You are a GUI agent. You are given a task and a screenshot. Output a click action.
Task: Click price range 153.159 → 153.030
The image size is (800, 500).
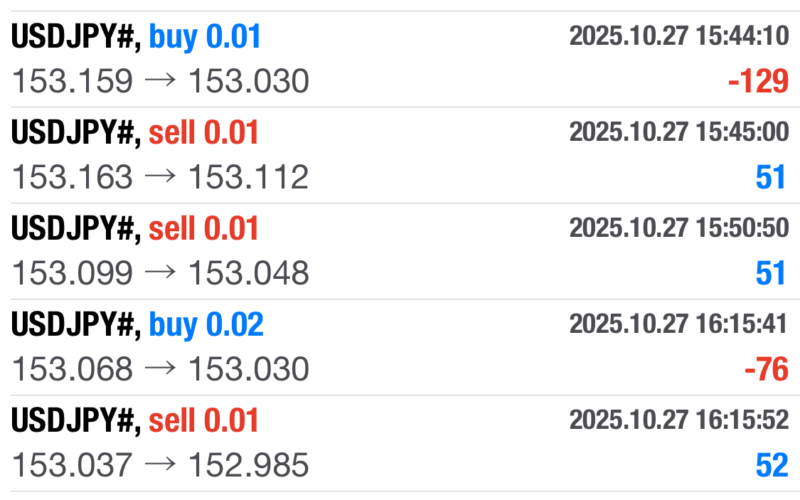(x=160, y=81)
